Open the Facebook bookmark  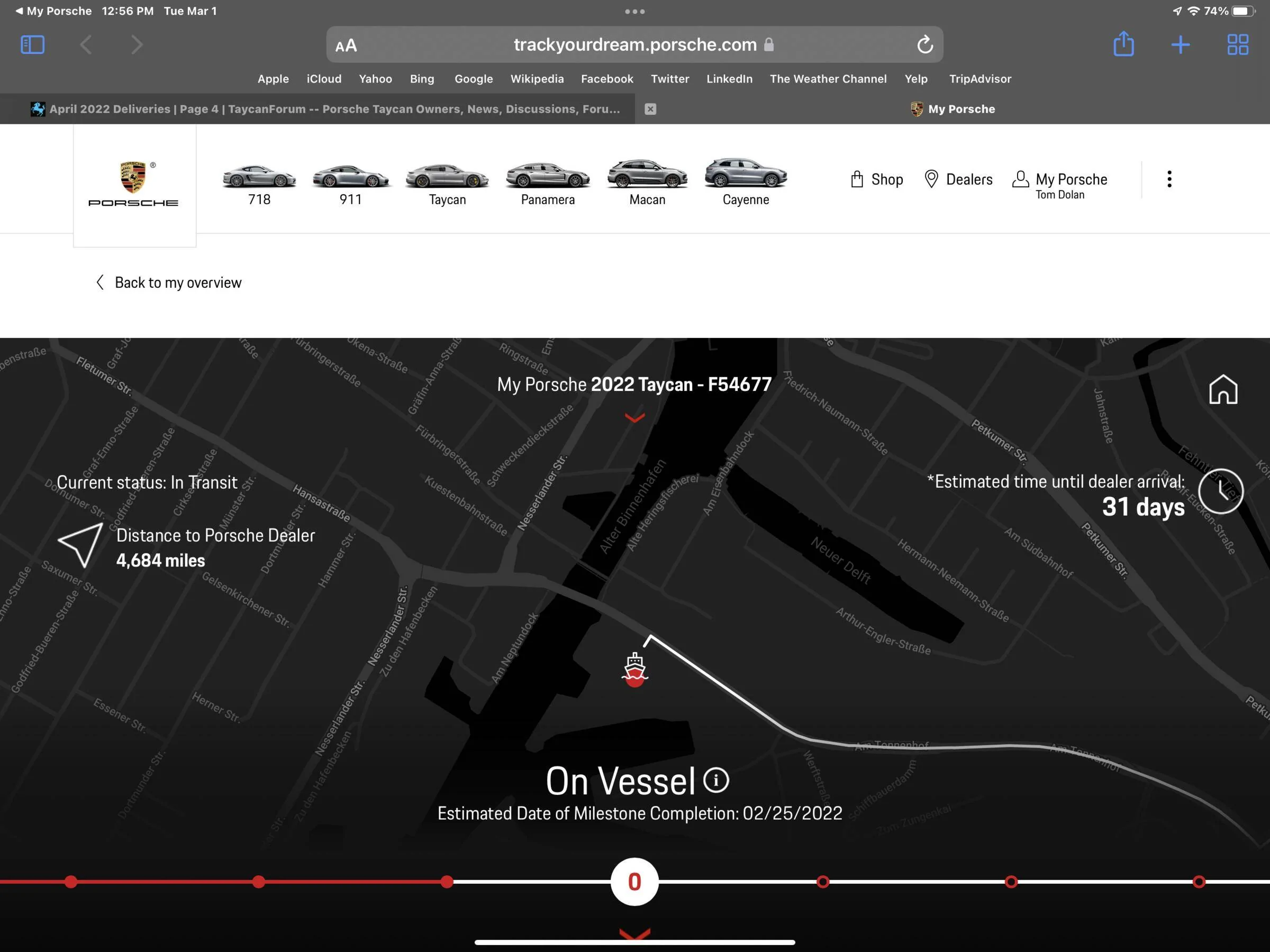click(607, 79)
